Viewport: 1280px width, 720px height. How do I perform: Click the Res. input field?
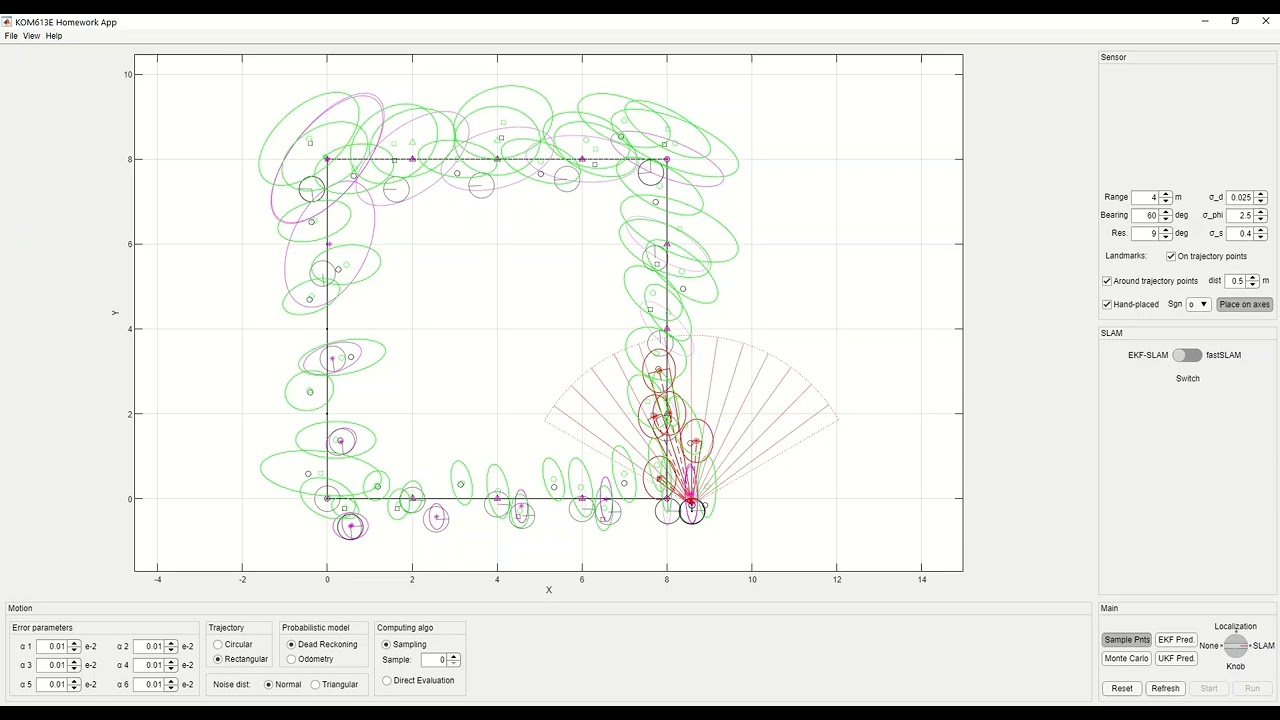pos(1145,233)
